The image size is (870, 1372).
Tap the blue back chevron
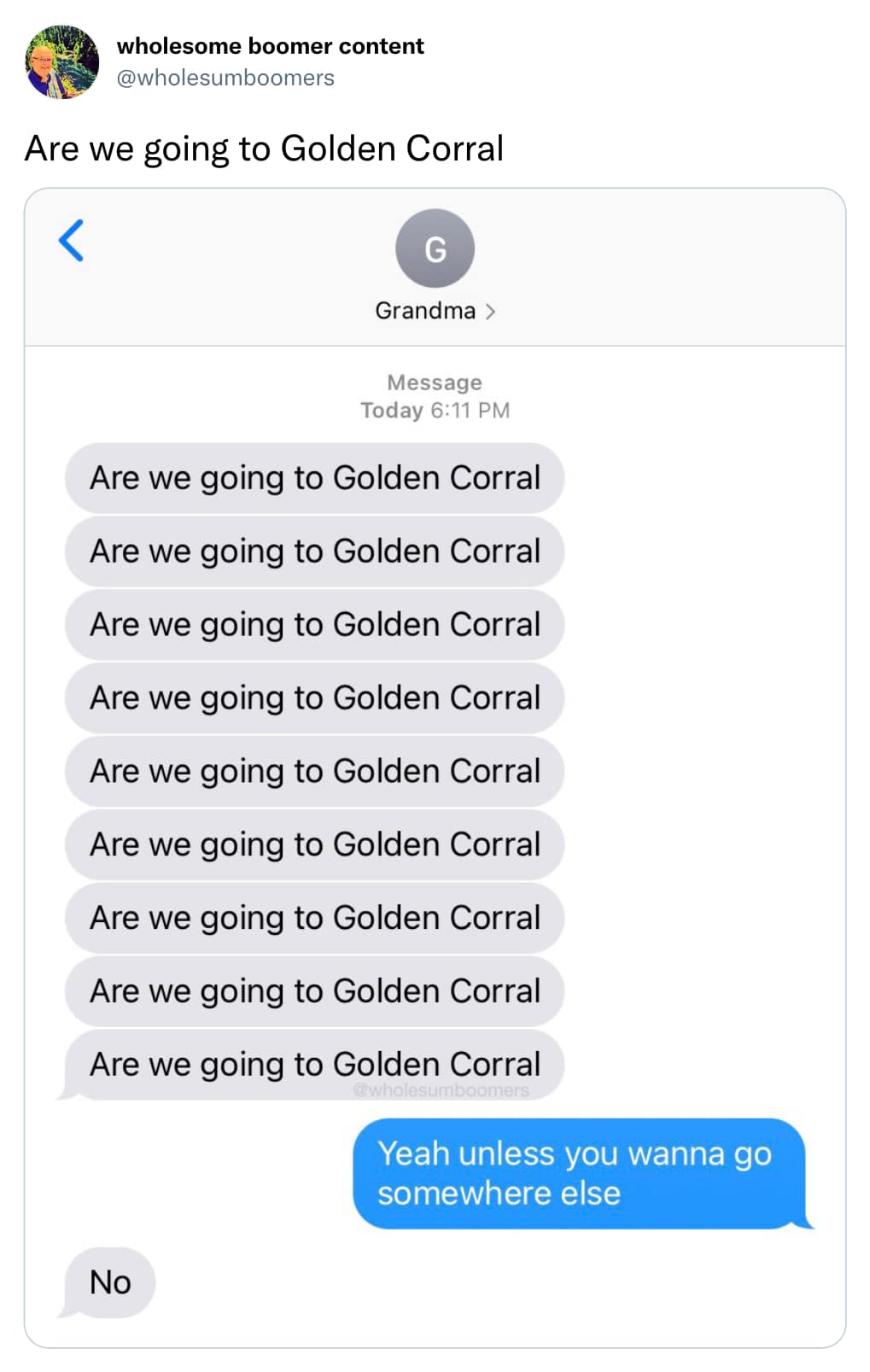point(72,240)
